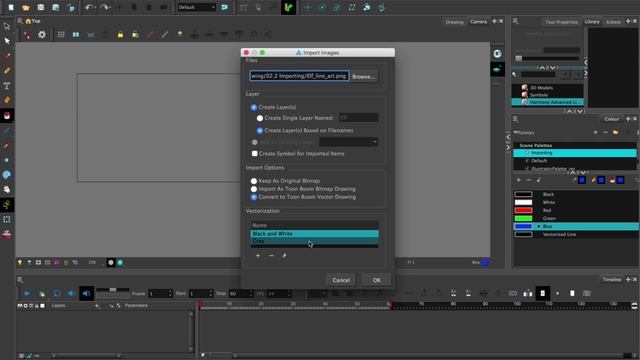Click the Open Scene folder icon

click(x=26, y=7)
